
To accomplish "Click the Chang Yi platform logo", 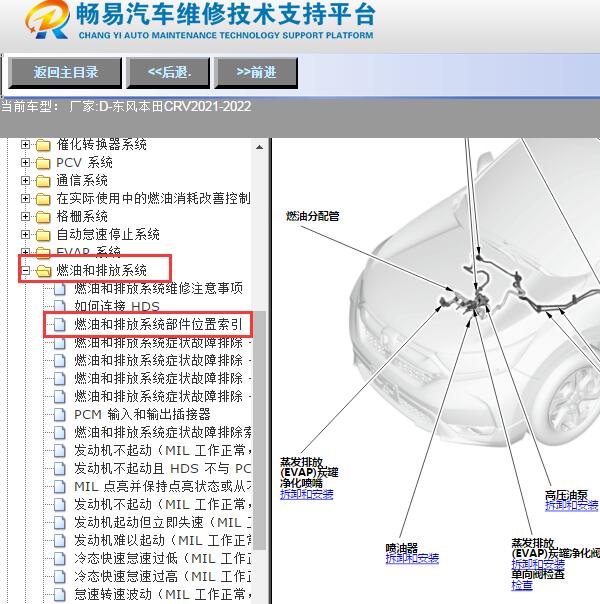I will (47, 19).
